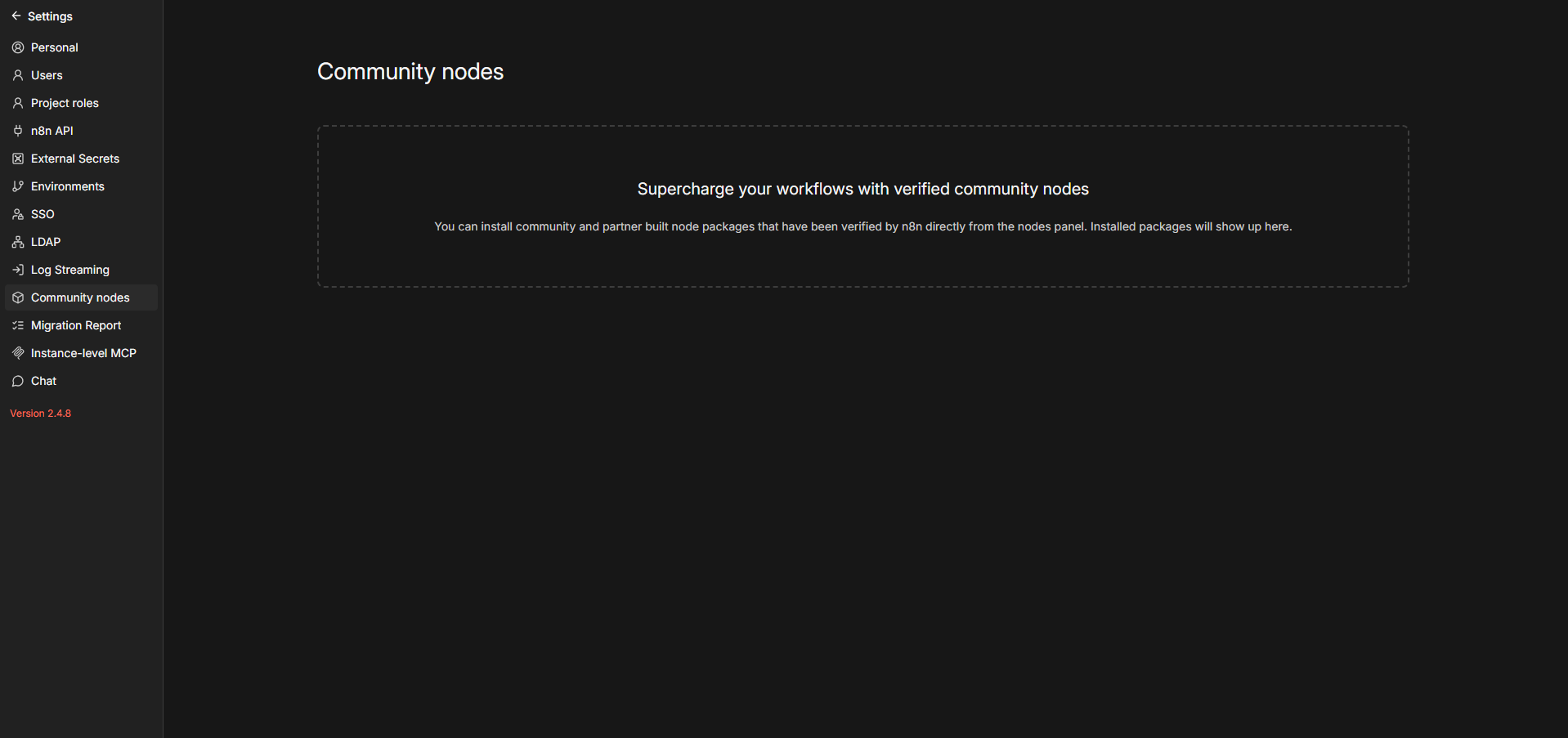Screen dimensions: 1568x738
Task: Open Project roles settings
Action: coord(65,103)
